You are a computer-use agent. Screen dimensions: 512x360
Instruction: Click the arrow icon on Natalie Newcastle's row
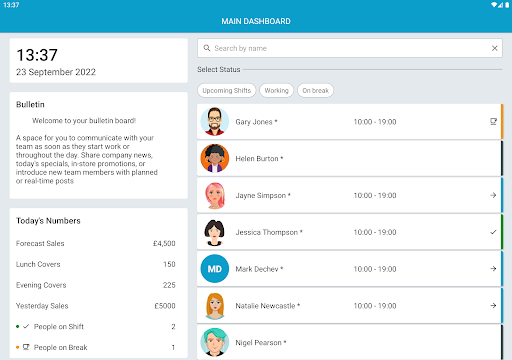click(x=493, y=306)
